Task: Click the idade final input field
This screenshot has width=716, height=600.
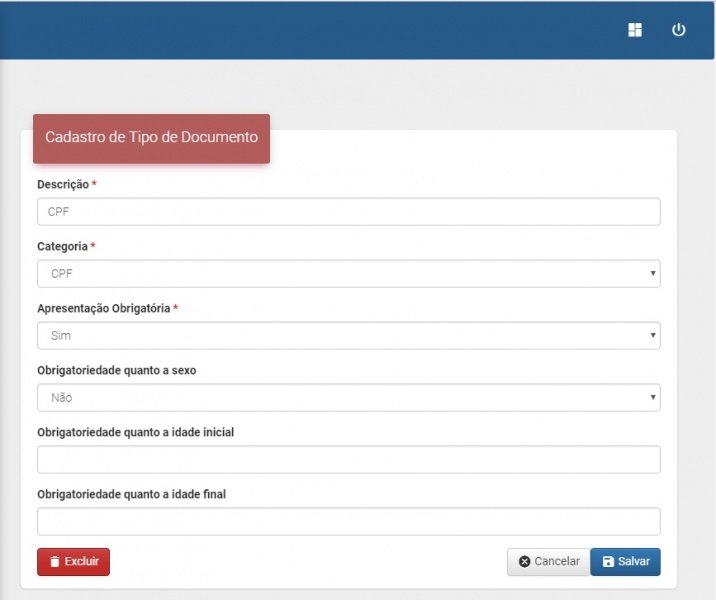Action: [x=348, y=521]
